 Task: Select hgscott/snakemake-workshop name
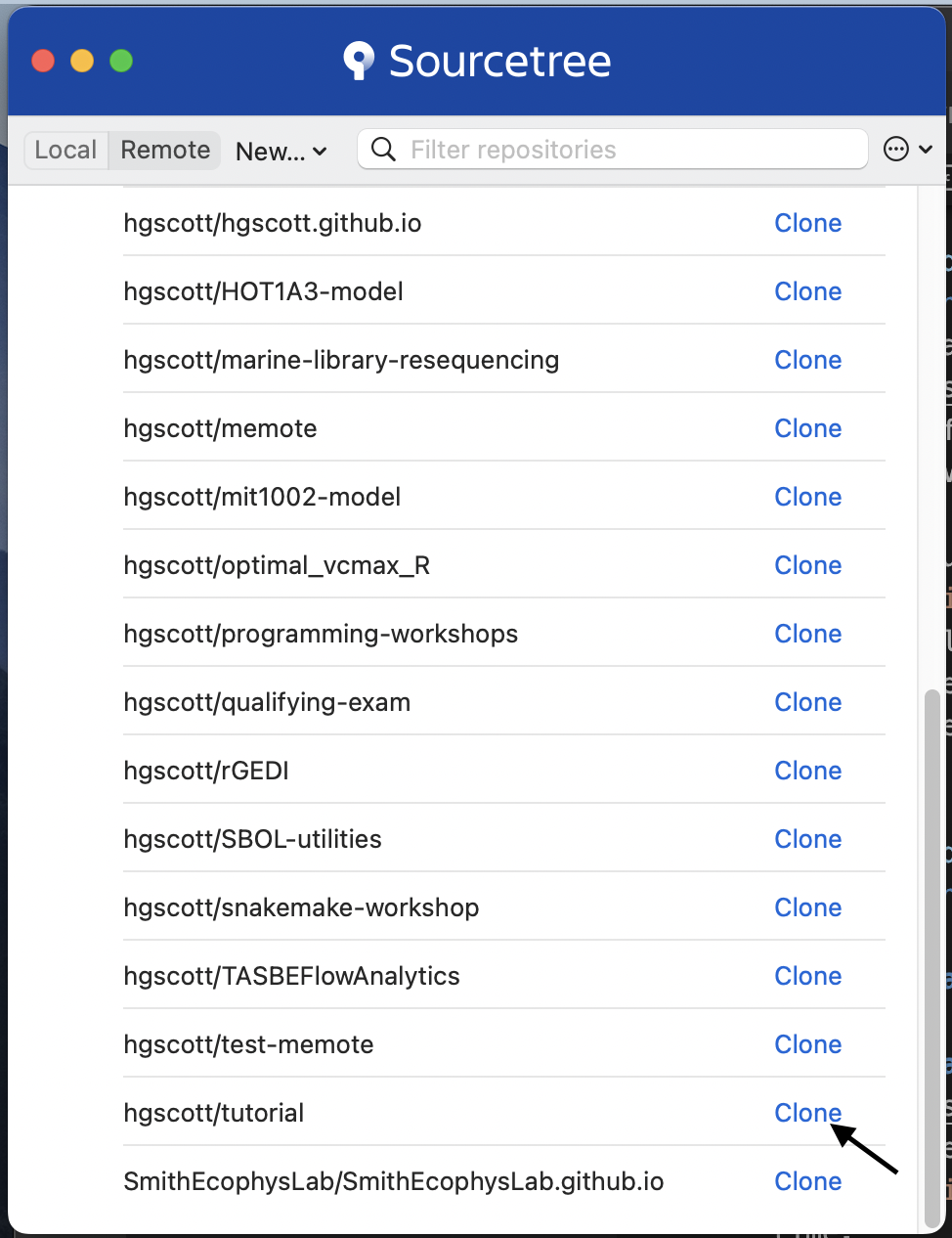301,907
